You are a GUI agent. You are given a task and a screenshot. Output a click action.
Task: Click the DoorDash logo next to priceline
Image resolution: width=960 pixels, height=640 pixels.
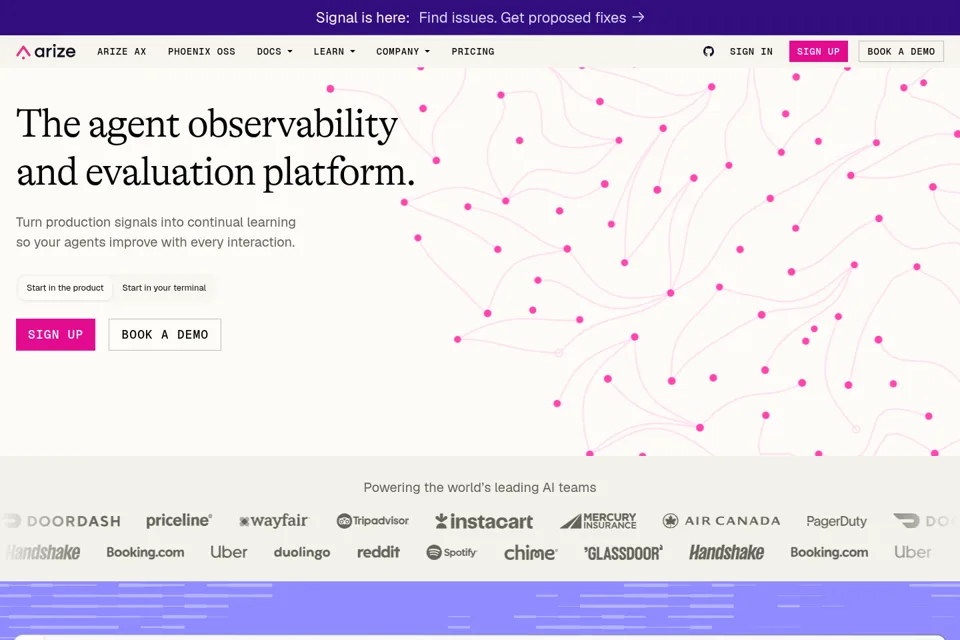click(x=62, y=521)
